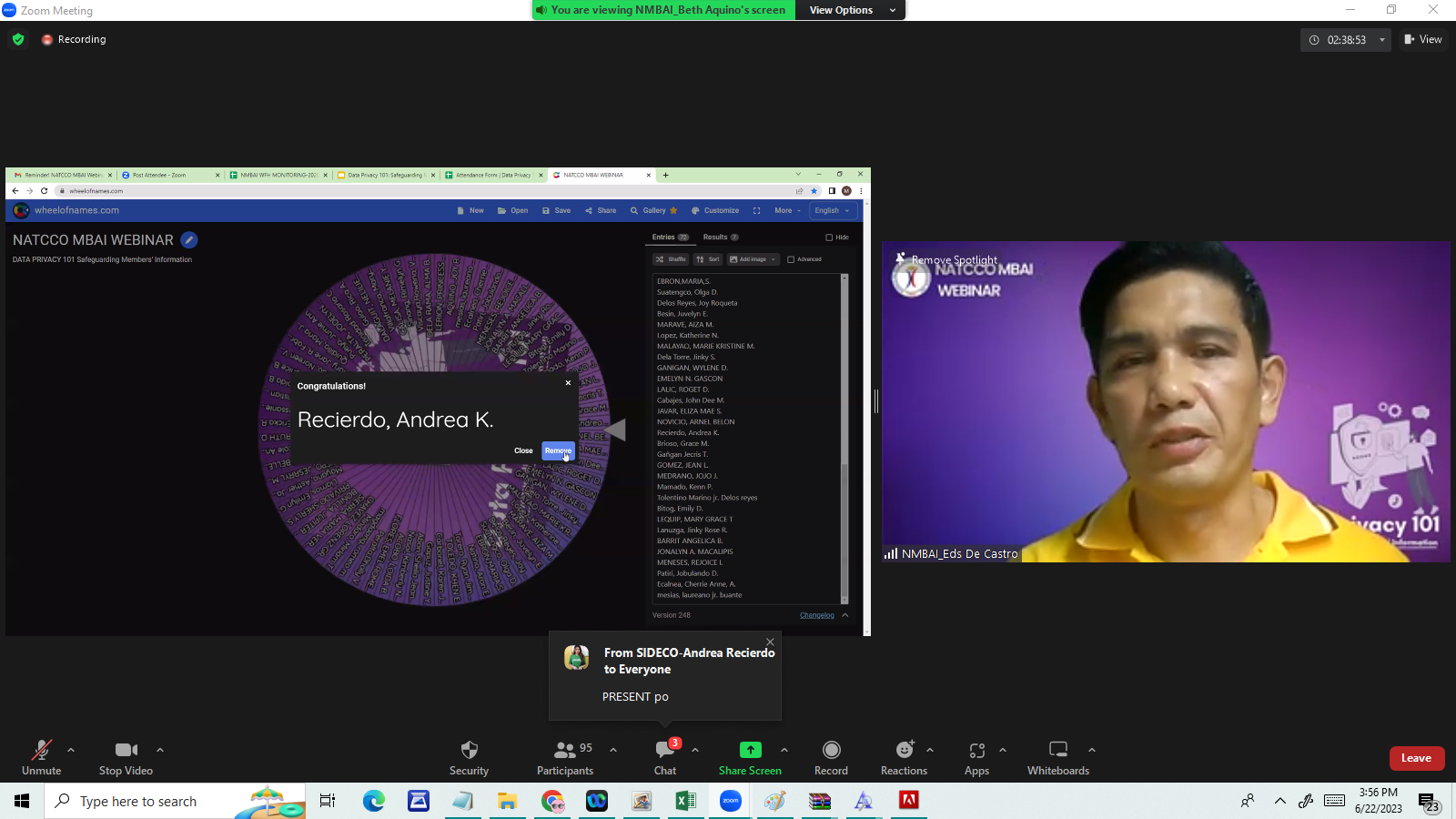Open the Windows Start menu
Viewport: 1456px width, 819px height.
point(22,801)
